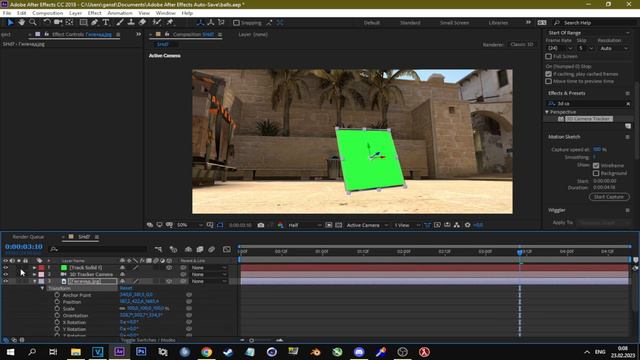Viewport: 640px width, 360px height.
Task: Select the Type text tool
Action: click(106, 22)
